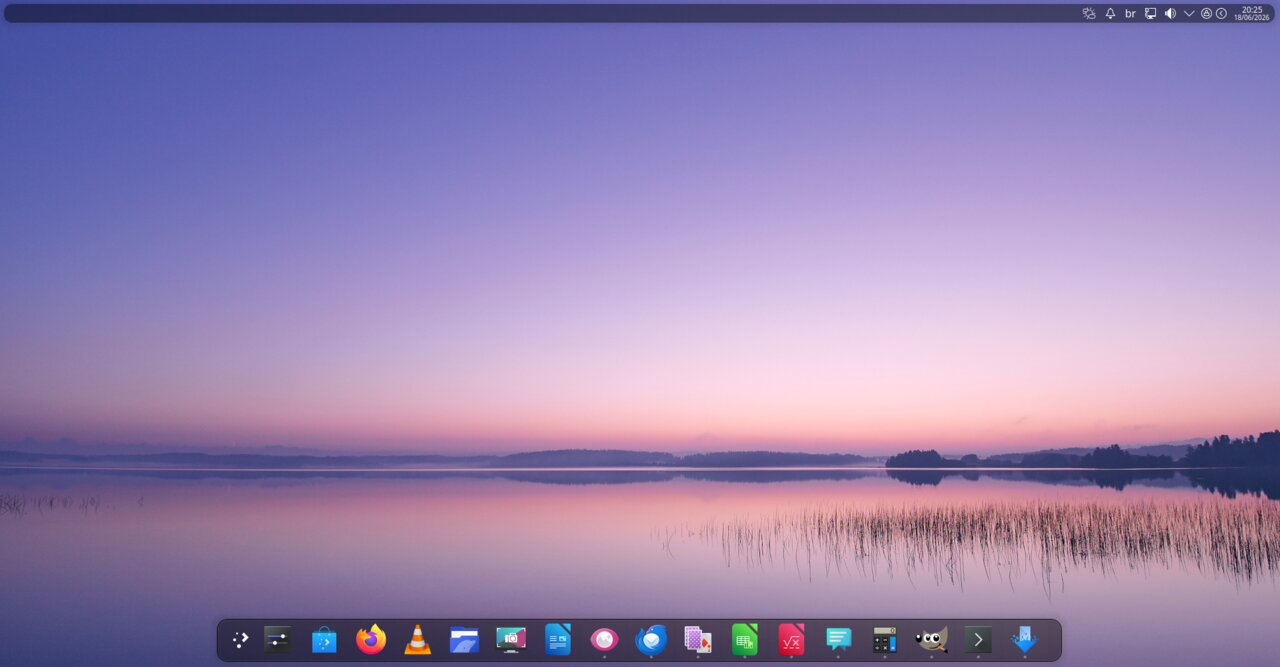Viewport: 1280px width, 667px height.
Task: Open LibreOffice Calc from the dock
Action: (745, 639)
